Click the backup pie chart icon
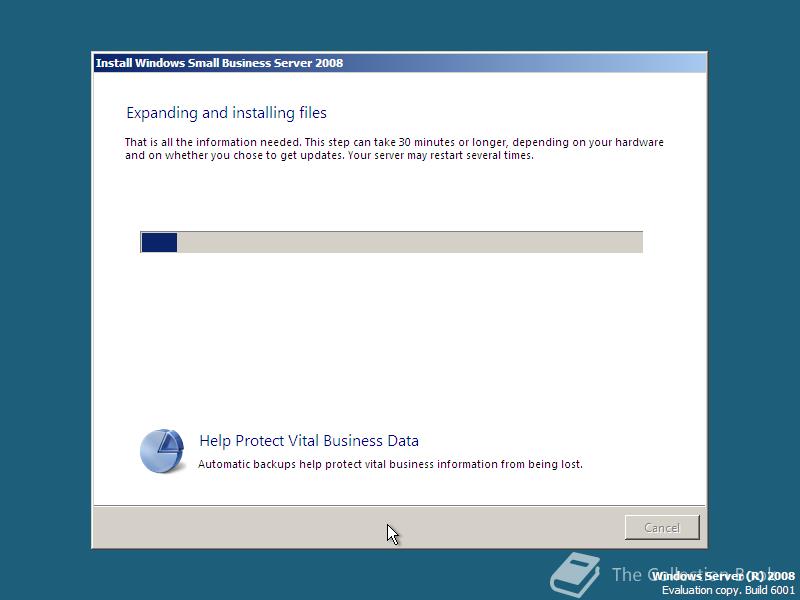Screen dimensions: 800x600 pyautogui.click(x=162, y=451)
